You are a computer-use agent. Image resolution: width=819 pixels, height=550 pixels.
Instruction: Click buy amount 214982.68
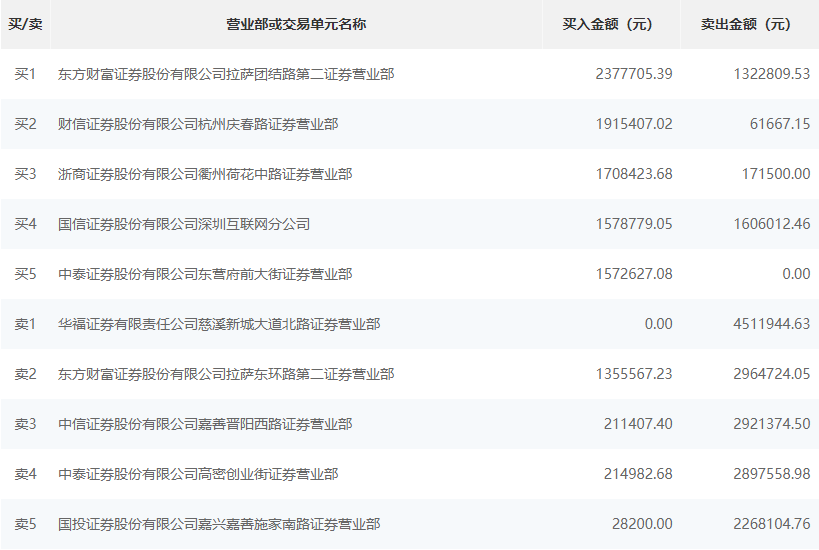tap(638, 474)
